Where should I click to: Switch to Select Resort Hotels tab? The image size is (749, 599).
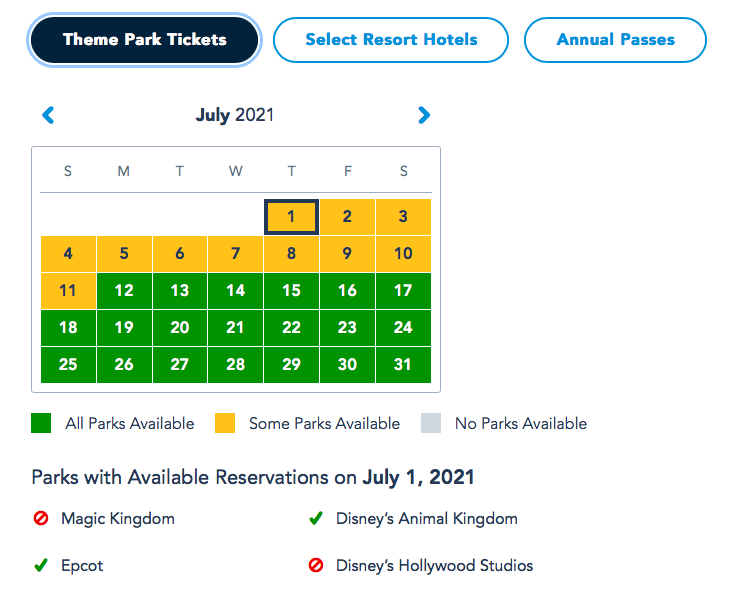tap(391, 40)
